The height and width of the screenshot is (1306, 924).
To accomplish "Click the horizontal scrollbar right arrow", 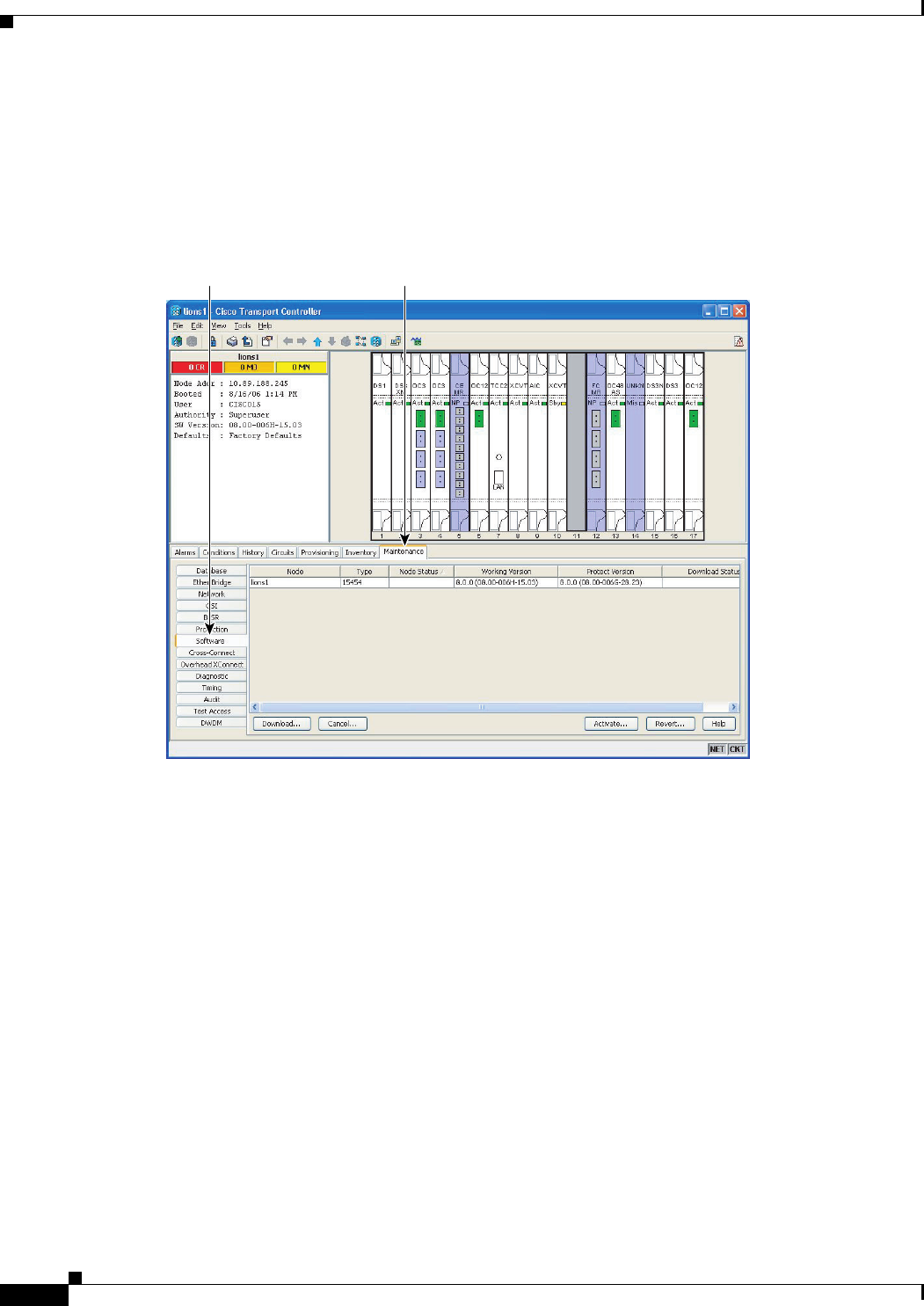I will point(734,707).
